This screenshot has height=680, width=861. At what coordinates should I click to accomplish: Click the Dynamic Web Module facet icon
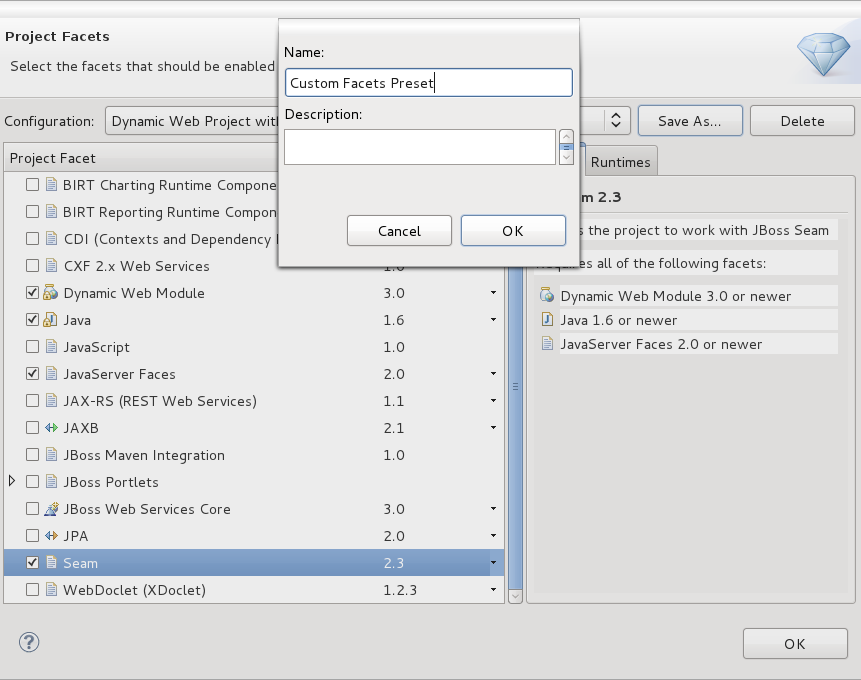coord(51,293)
